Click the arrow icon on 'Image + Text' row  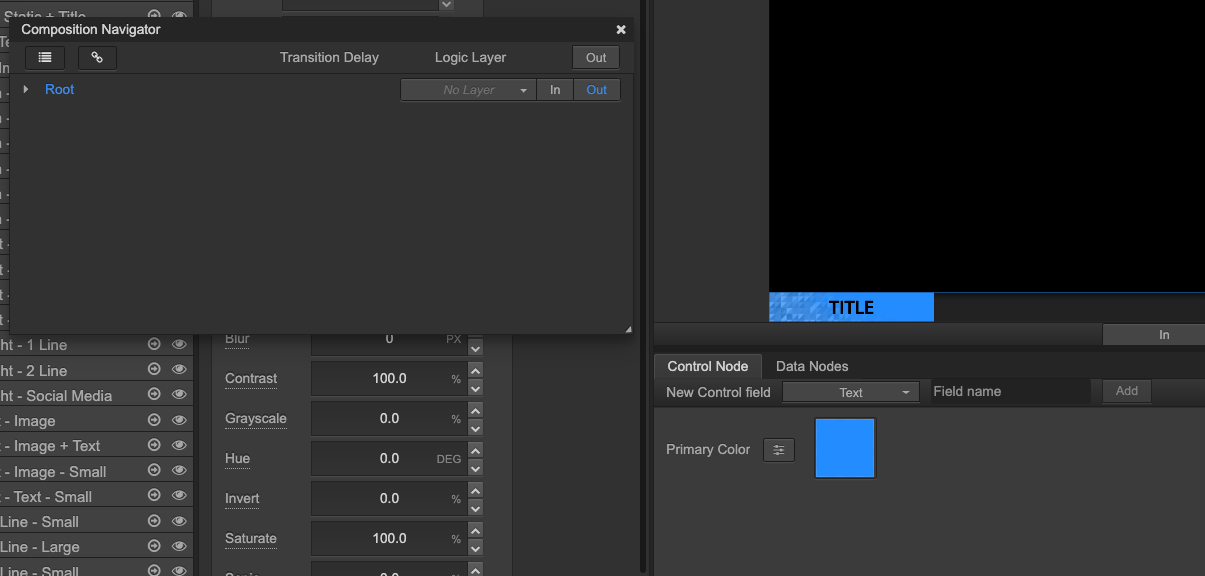154,446
